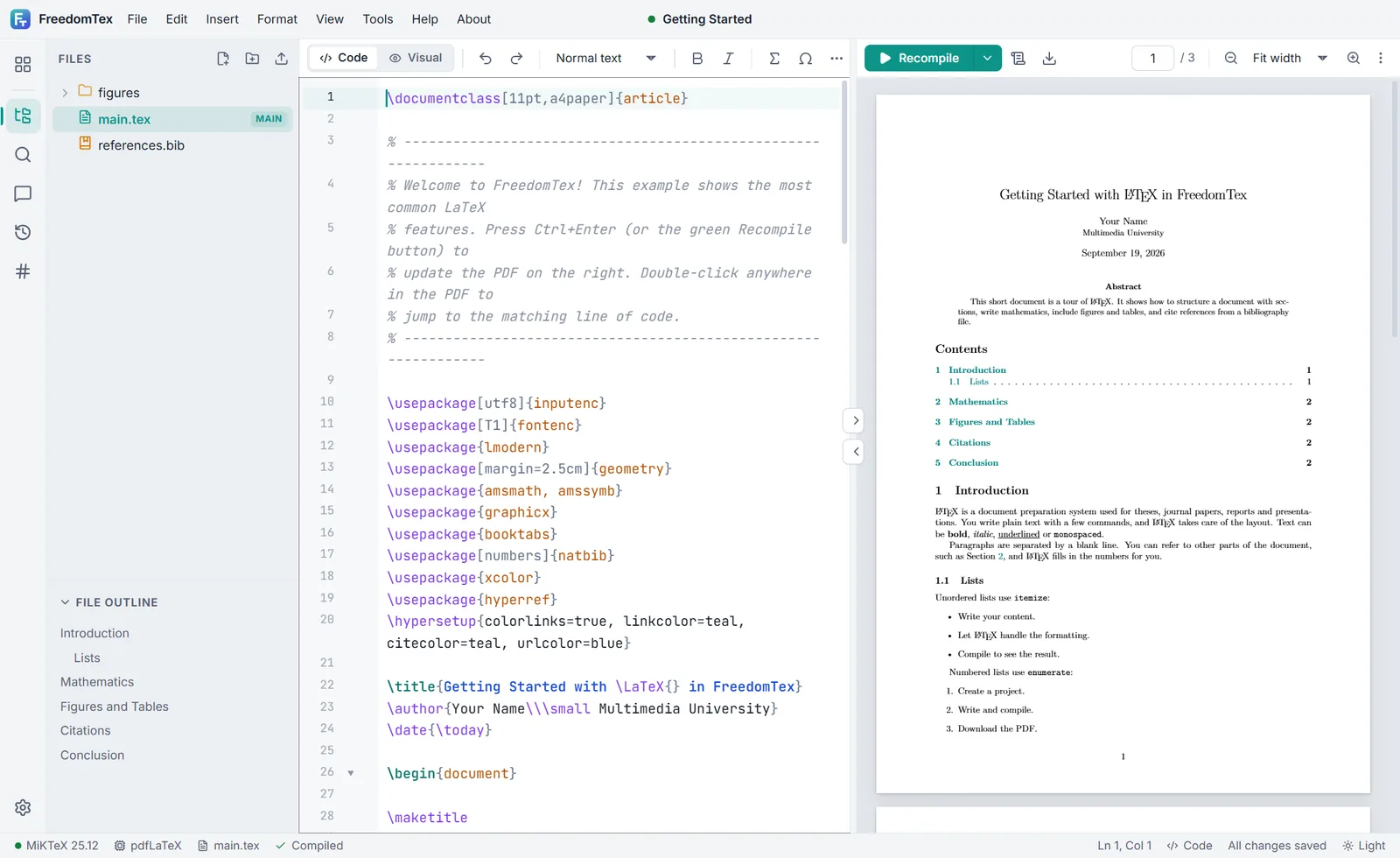Click pdfLaTeX compiler in status bar
1400x858 pixels.
[x=148, y=846]
